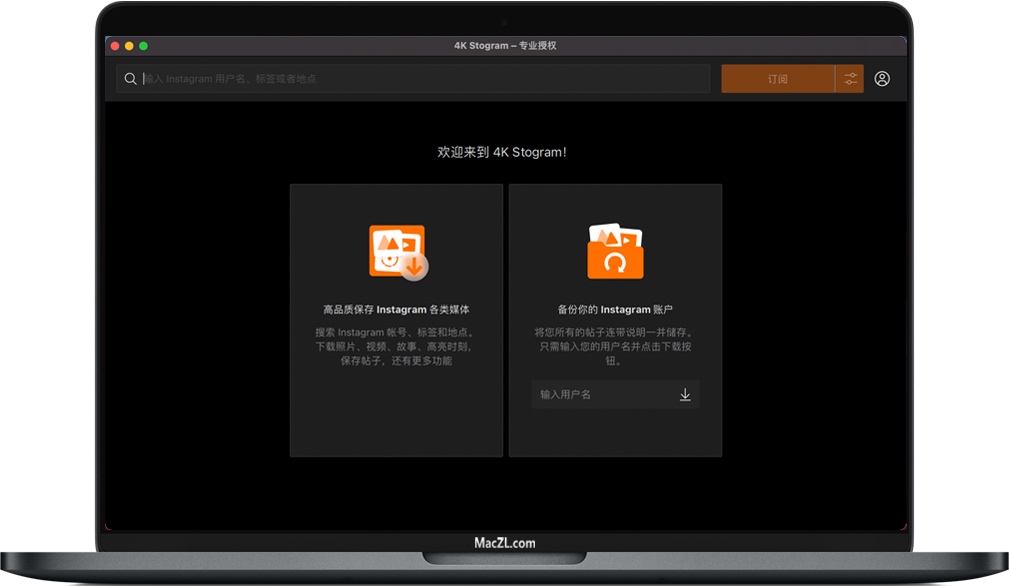Click the magnifying glass search icon

coord(130,79)
